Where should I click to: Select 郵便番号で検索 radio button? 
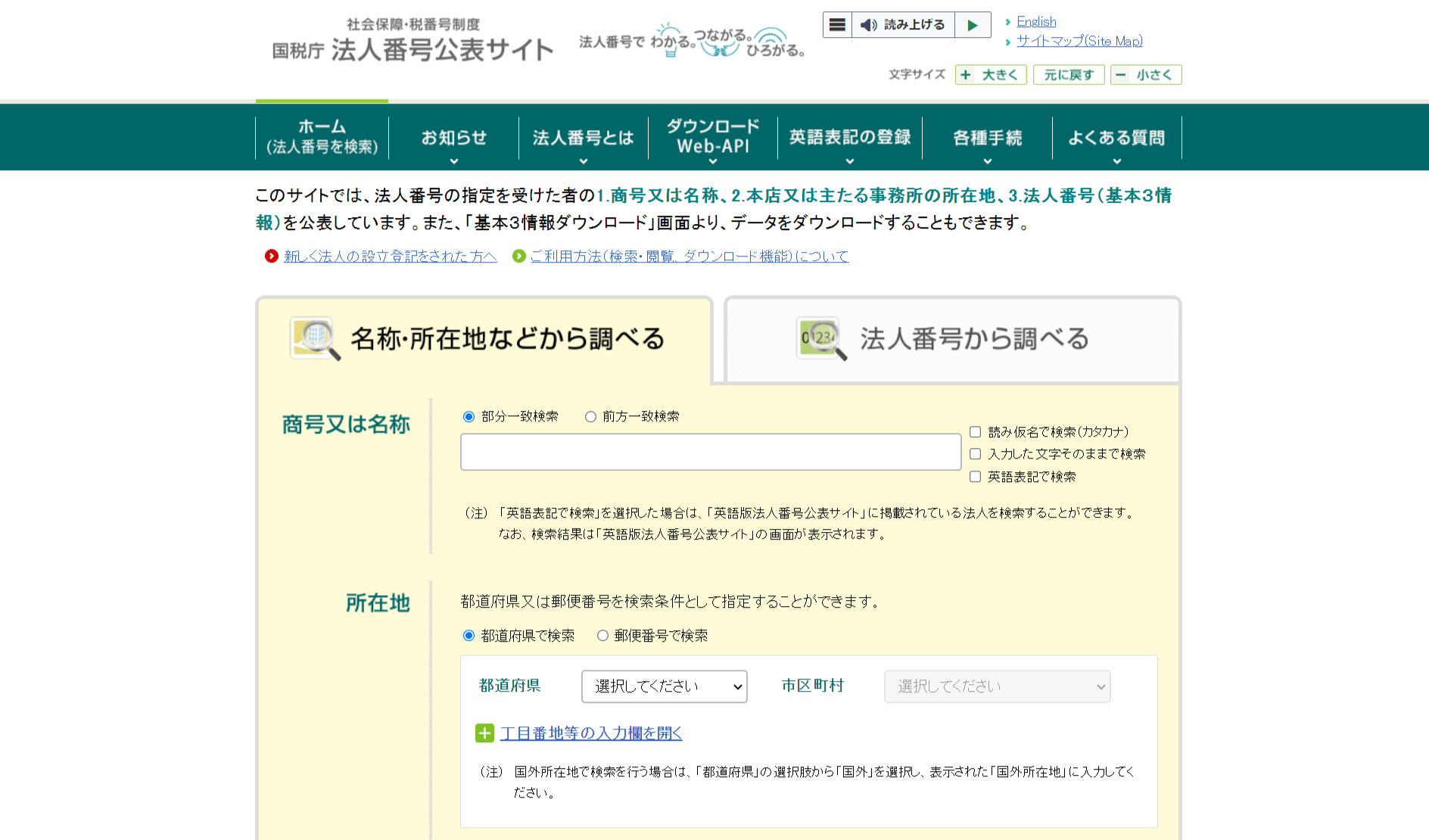coord(602,636)
